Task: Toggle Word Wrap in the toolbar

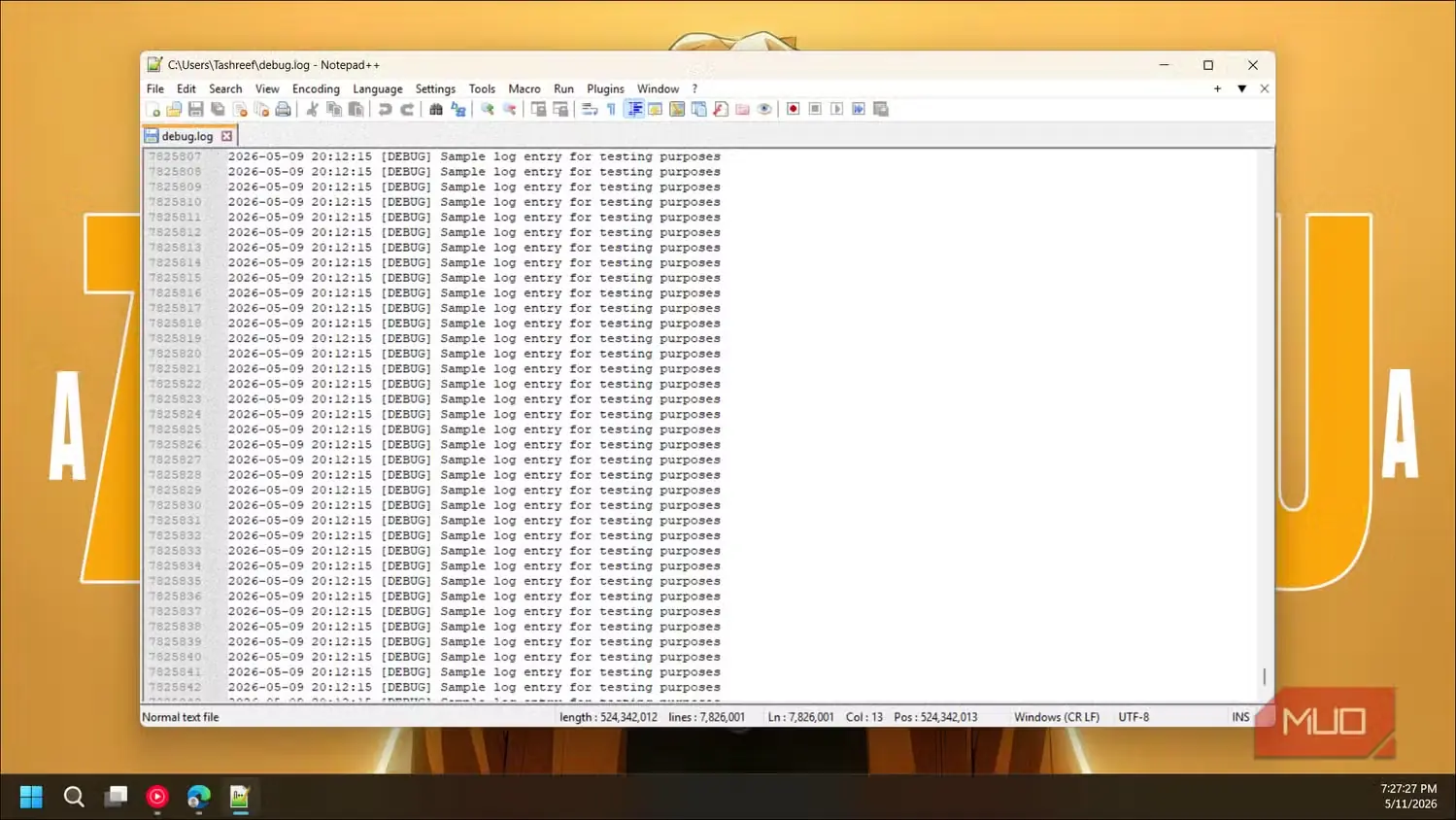Action: point(590,110)
